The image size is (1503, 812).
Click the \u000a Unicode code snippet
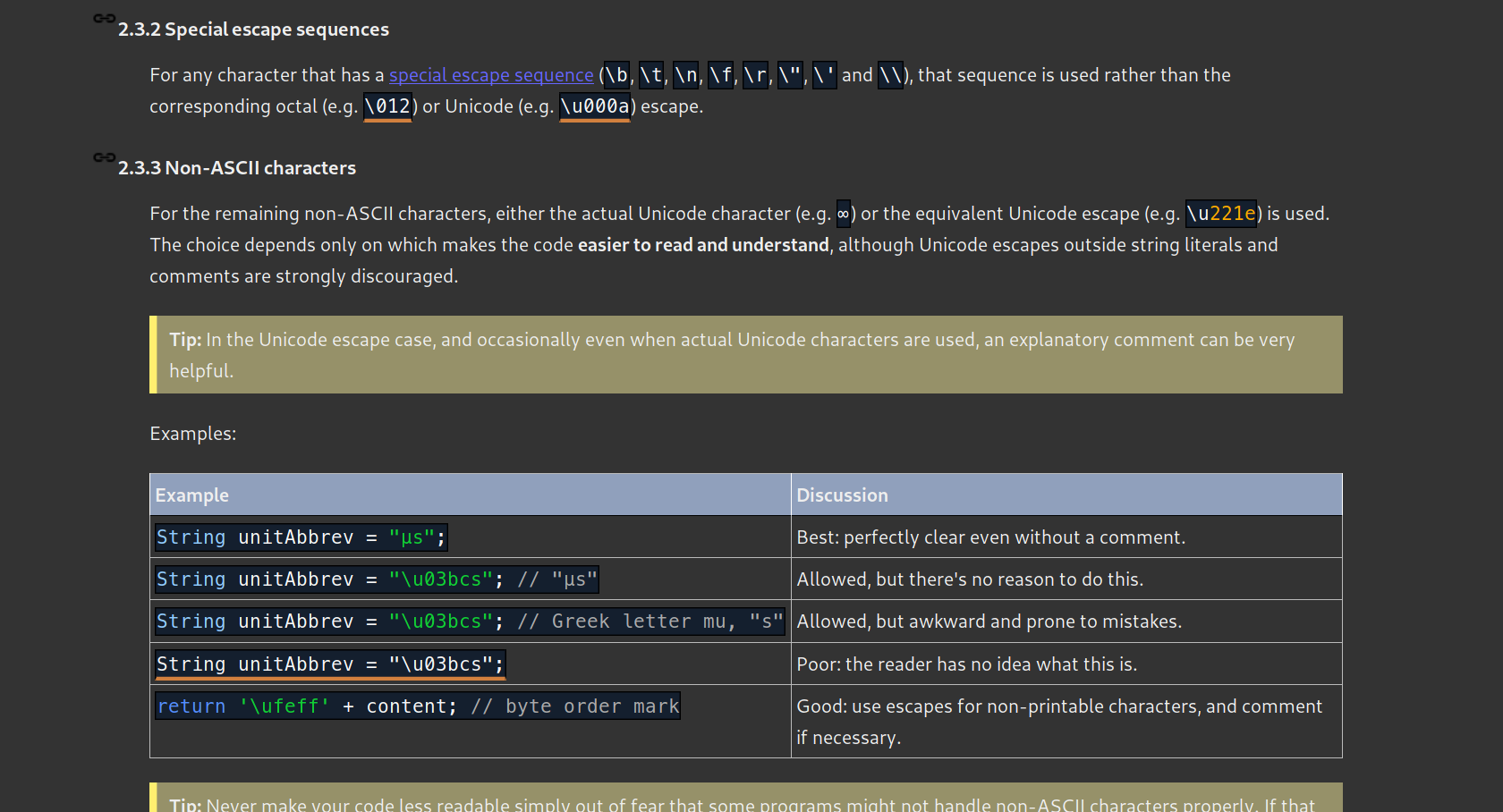click(x=594, y=106)
